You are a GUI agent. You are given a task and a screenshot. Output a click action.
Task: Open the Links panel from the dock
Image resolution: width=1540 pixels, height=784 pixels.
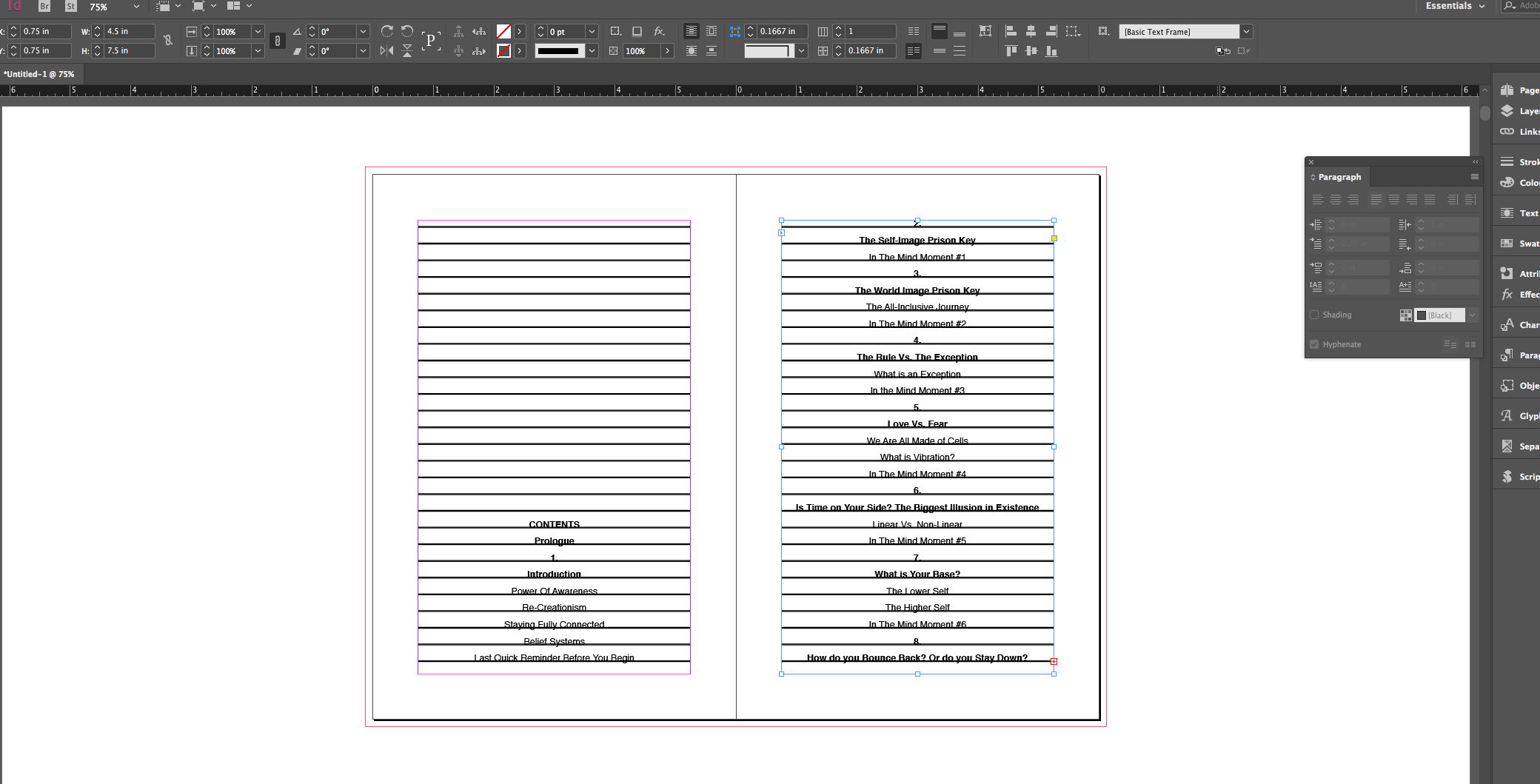click(1518, 132)
